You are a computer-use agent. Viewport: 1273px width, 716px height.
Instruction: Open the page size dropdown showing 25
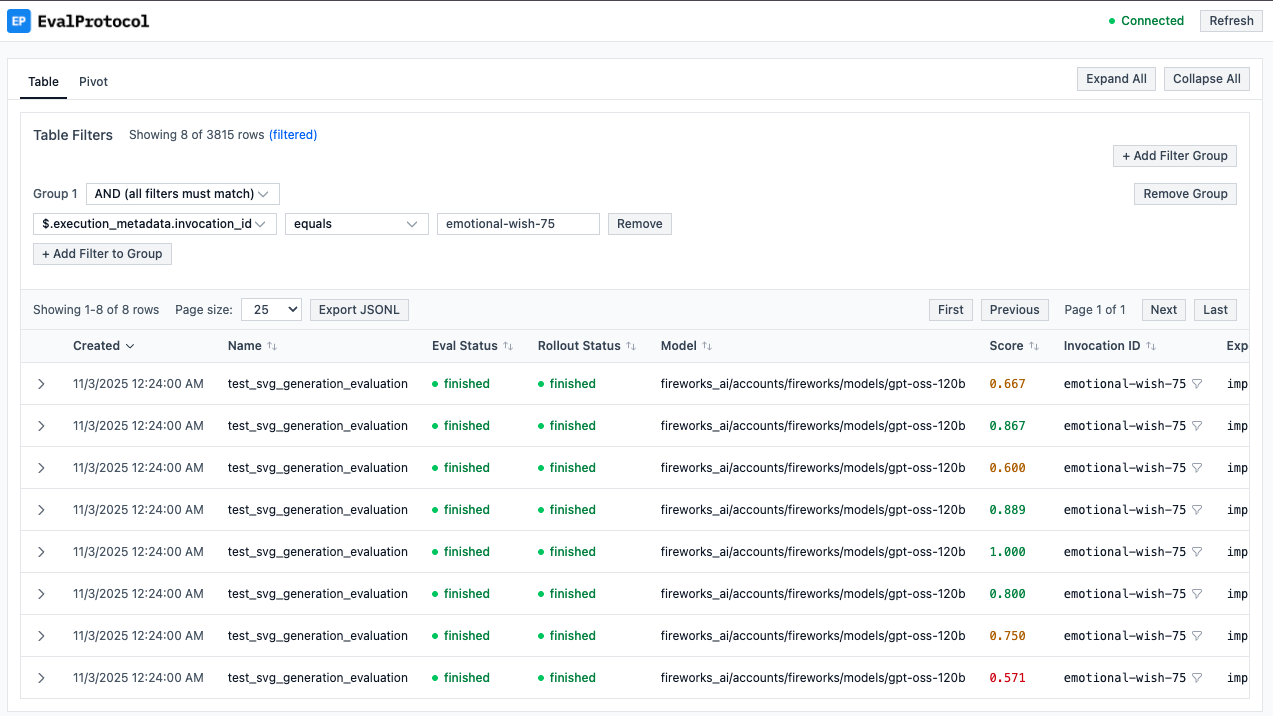(270, 309)
